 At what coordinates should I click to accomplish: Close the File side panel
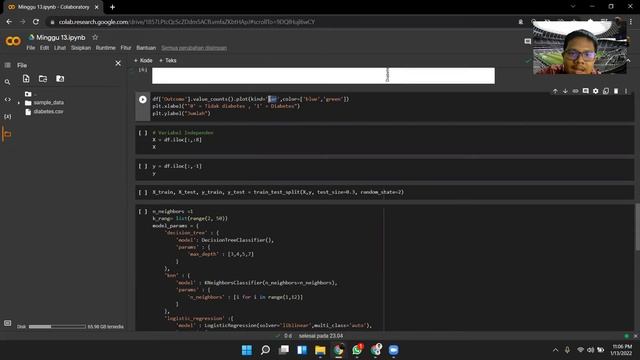[x=118, y=63]
